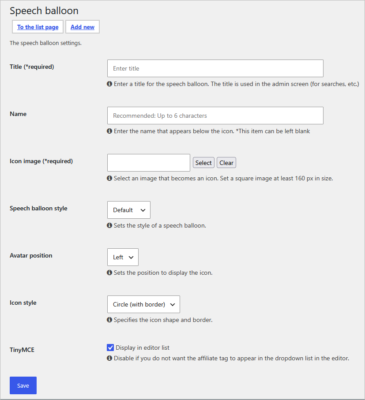This screenshot has width=365, height=400.
Task: Click the 'Add new' link
Action: [x=82, y=27]
